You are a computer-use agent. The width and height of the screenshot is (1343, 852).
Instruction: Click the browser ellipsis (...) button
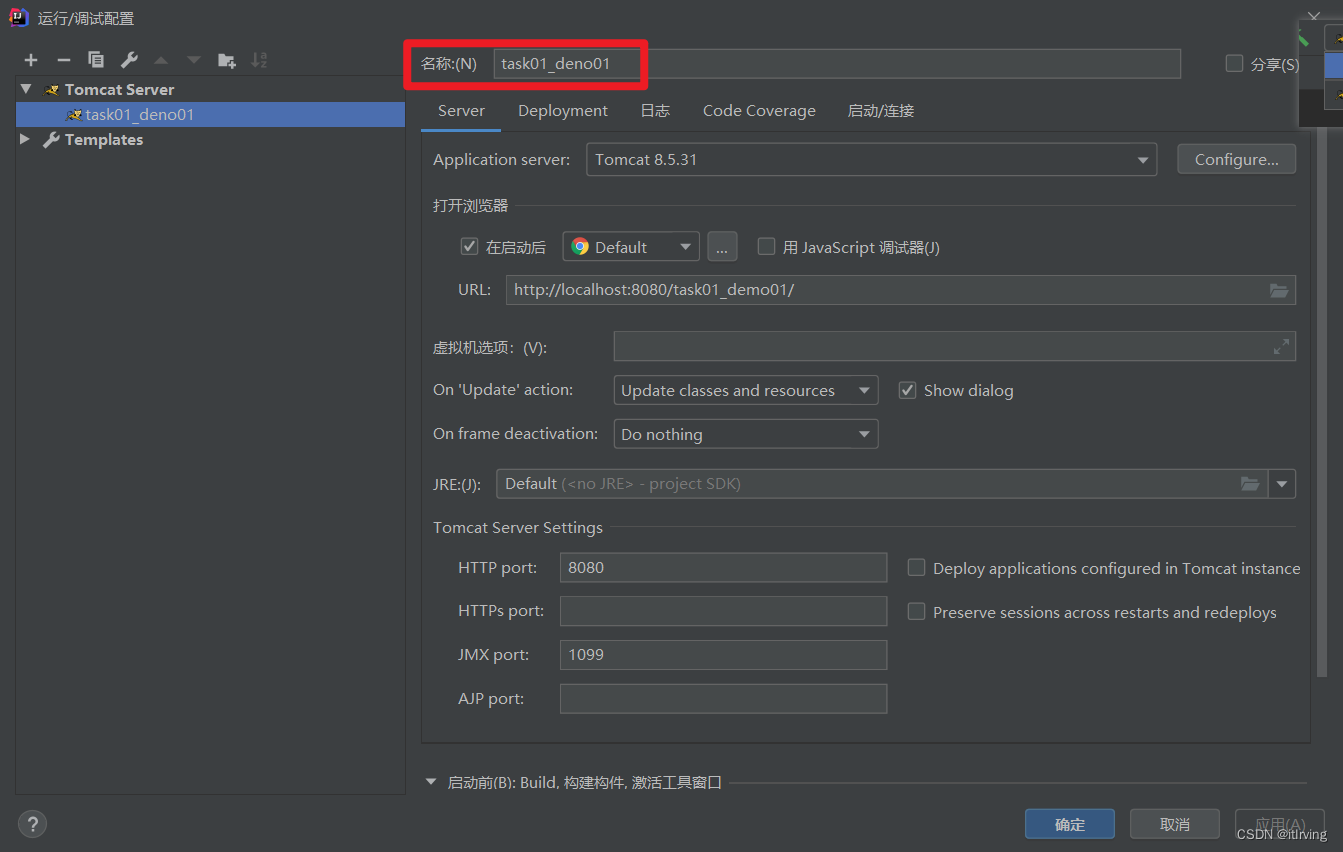pyautogui.click(x=722, y=247)
